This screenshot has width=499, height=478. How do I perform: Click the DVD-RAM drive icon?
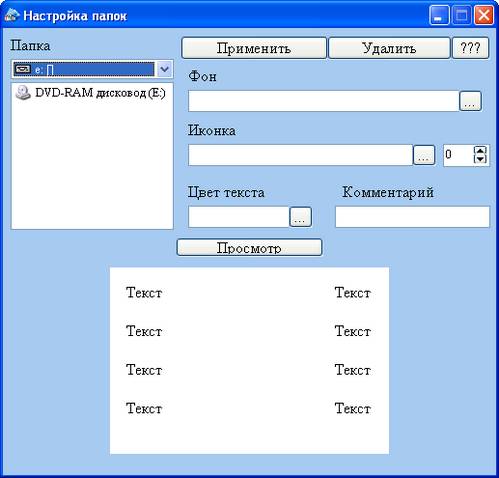pos(23,93)
